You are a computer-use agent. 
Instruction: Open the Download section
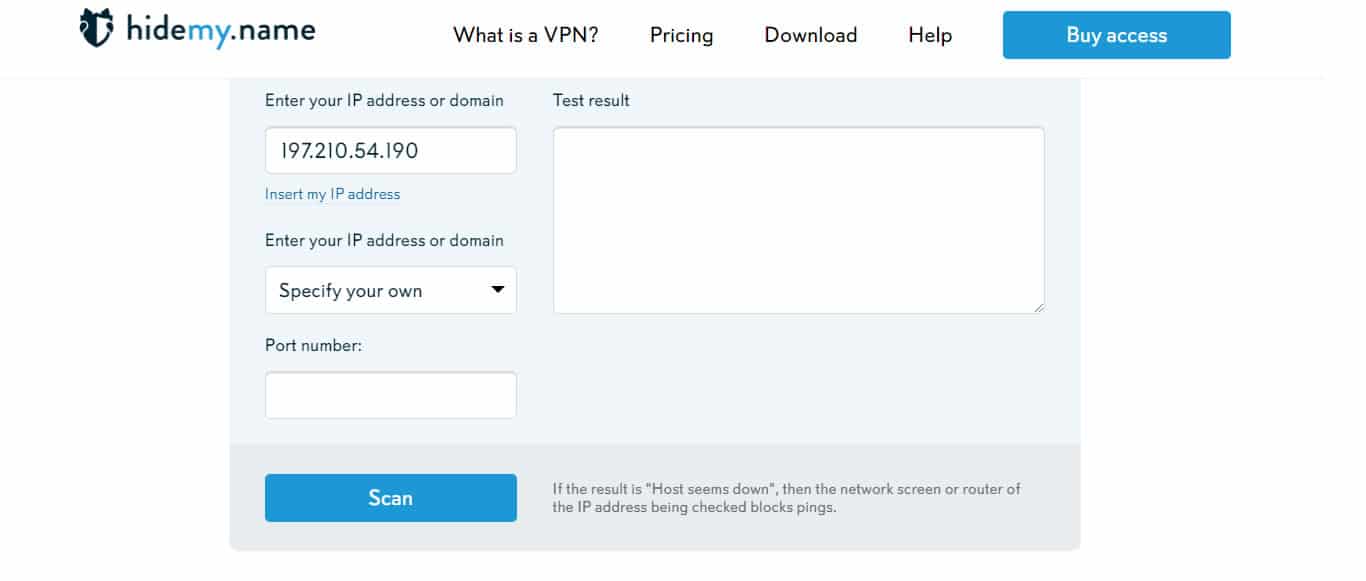tap(811, 35)
